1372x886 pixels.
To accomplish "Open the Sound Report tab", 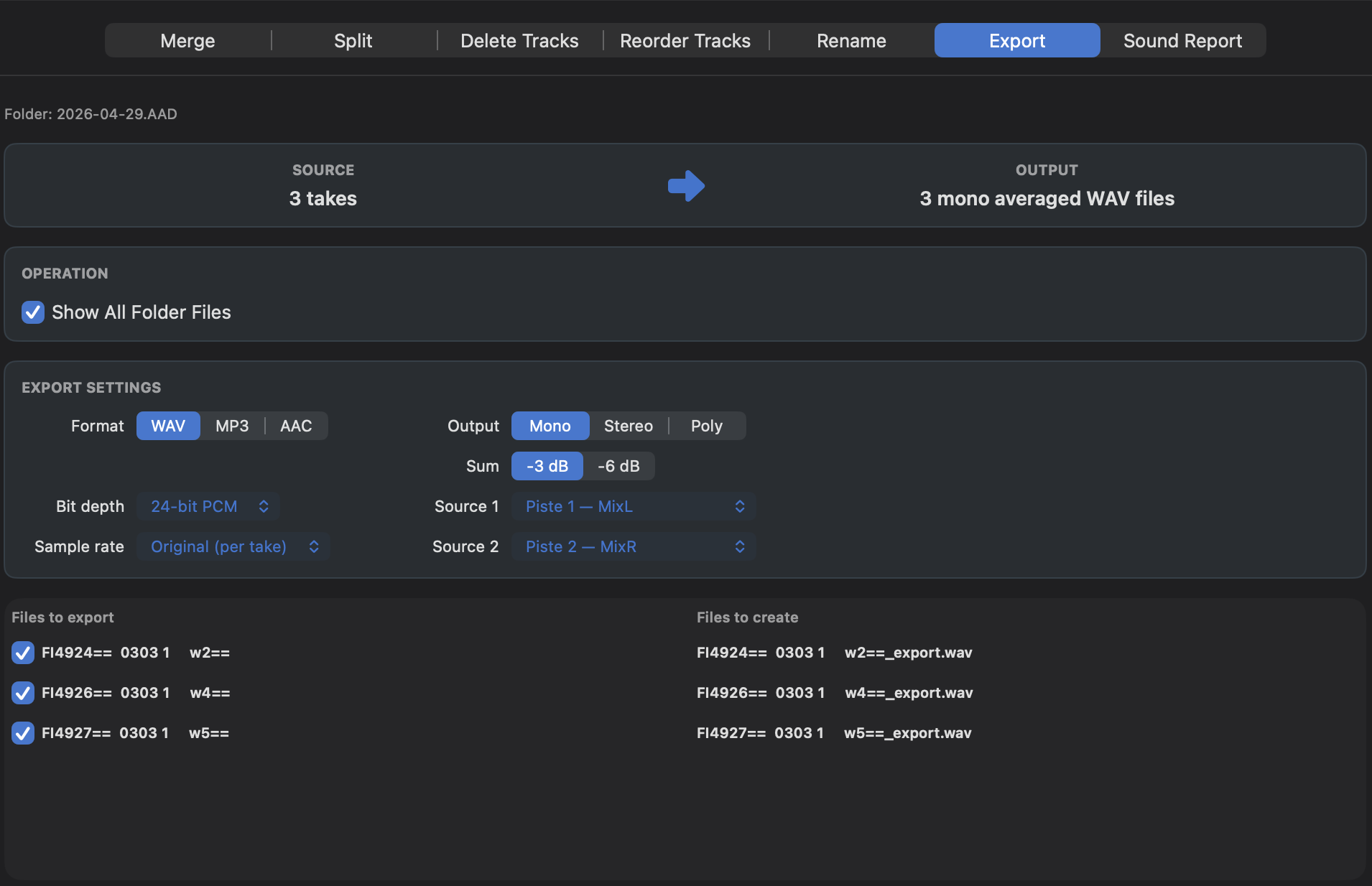I will click(1183, 41).
